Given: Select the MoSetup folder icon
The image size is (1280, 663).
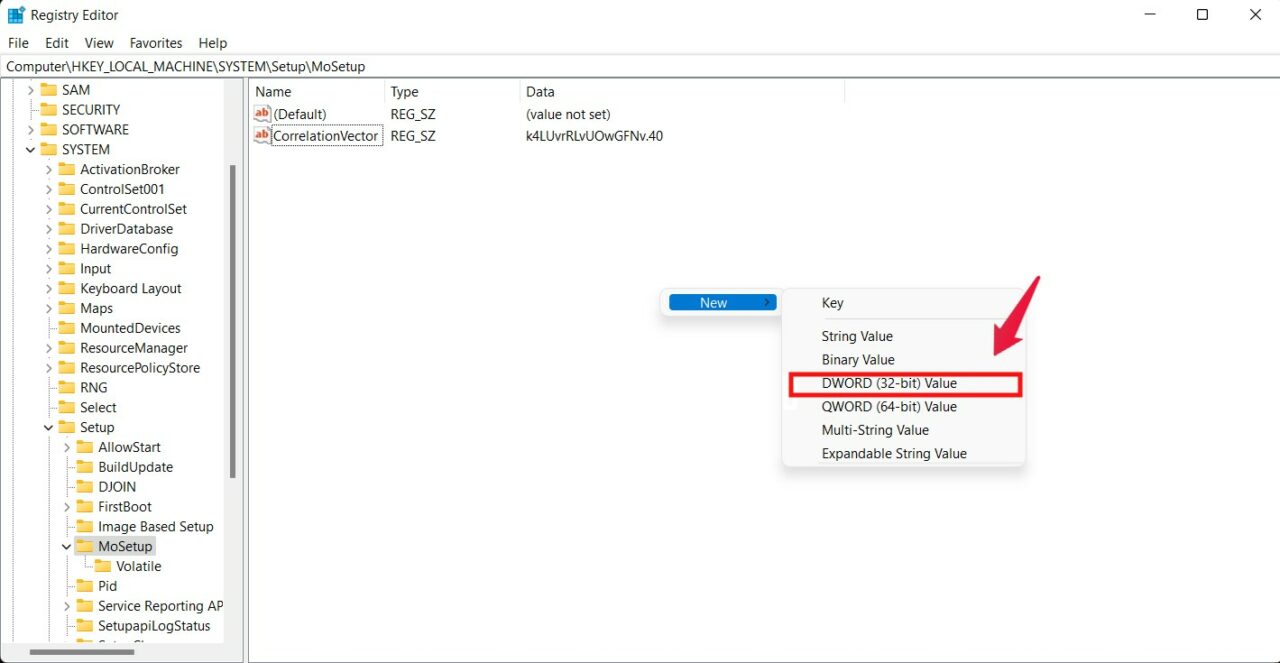Looking at the screenshot, I should [x=85, y=546].
